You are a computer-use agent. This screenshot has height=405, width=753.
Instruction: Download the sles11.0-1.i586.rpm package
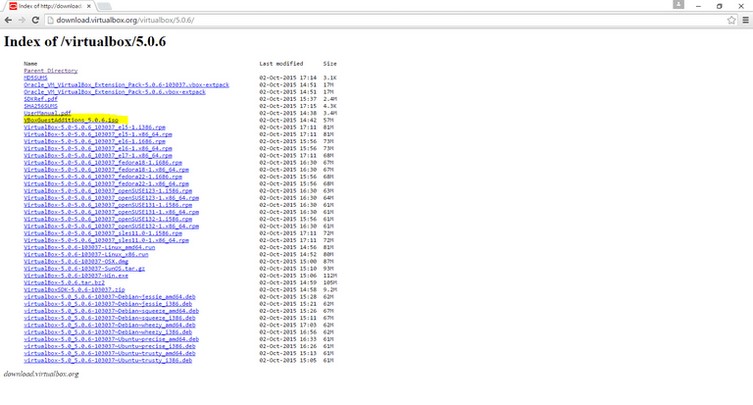[x=103, y=233]
